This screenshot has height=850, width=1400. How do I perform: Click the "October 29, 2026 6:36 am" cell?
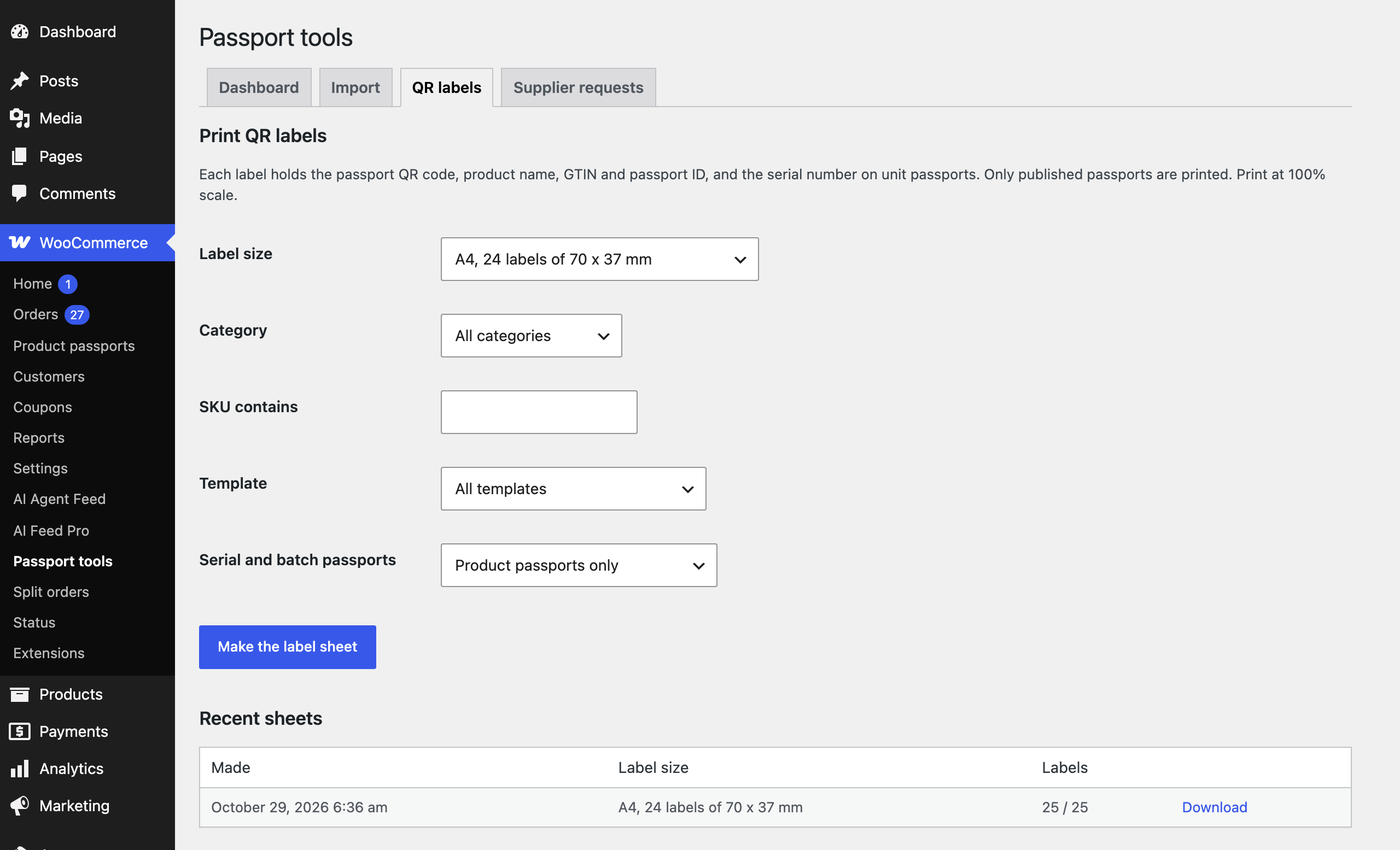point(299,807)
